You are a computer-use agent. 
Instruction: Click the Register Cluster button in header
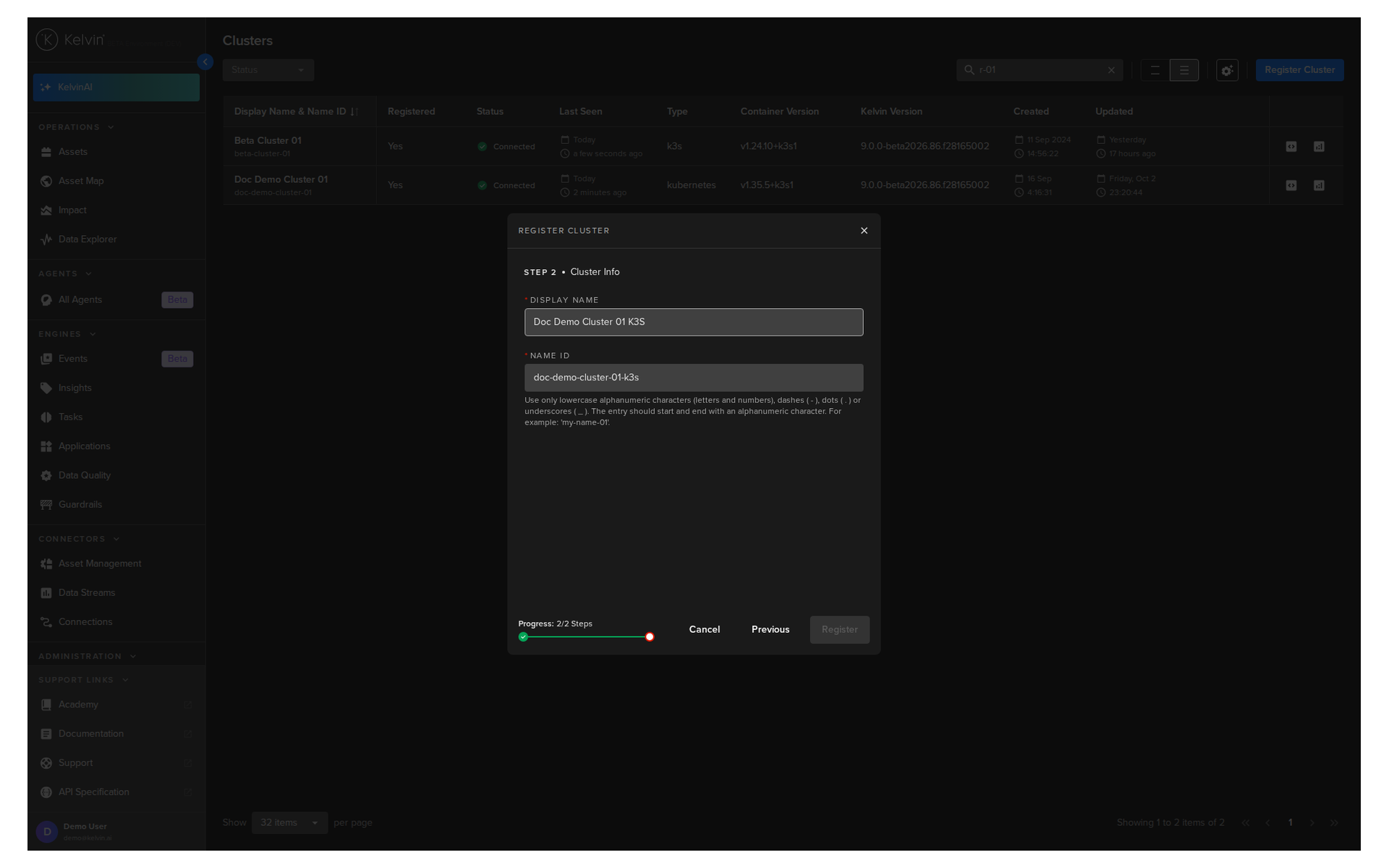click(x=1299, y=70)
